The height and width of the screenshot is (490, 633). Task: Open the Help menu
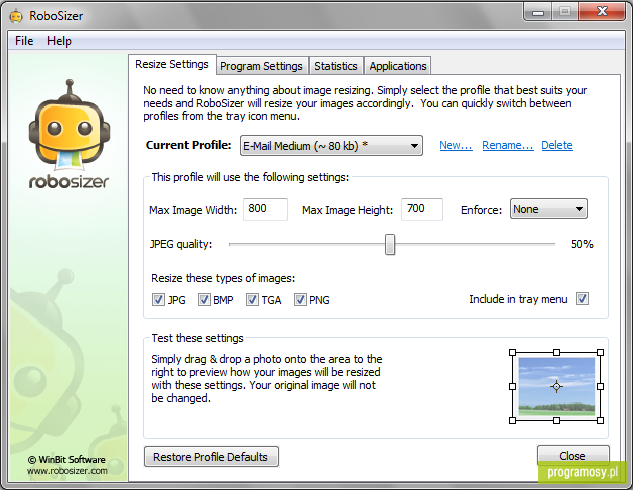(x=59, y=41)
